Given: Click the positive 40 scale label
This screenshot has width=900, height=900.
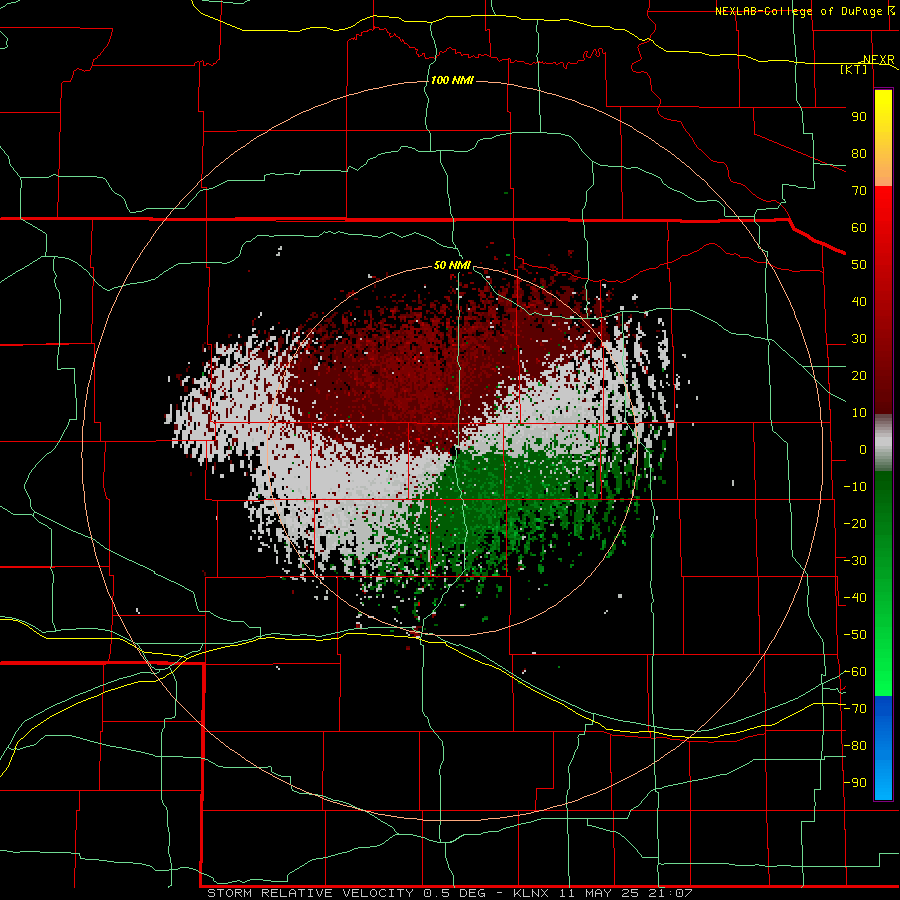Looking at the screenshot, I should click(x=859, y=301).
